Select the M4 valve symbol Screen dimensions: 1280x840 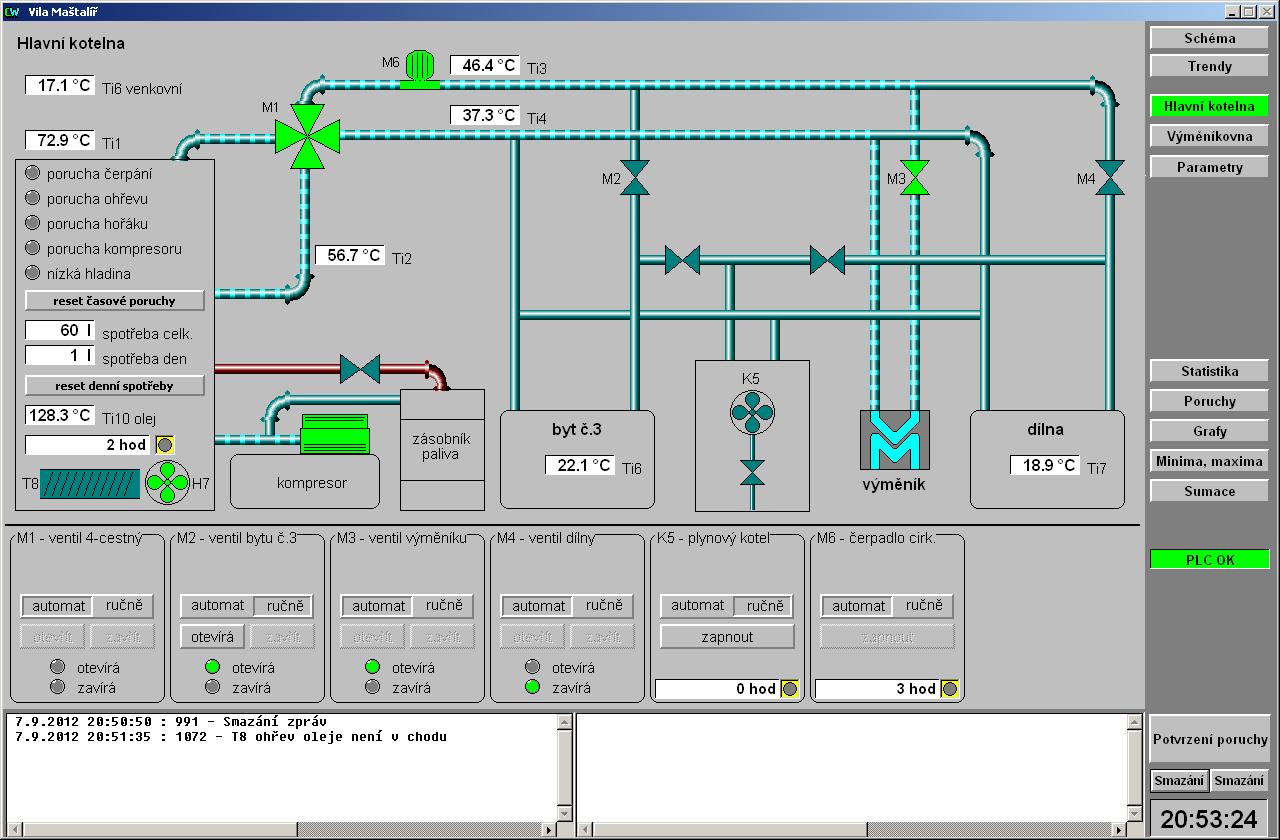click(1109, 178)
